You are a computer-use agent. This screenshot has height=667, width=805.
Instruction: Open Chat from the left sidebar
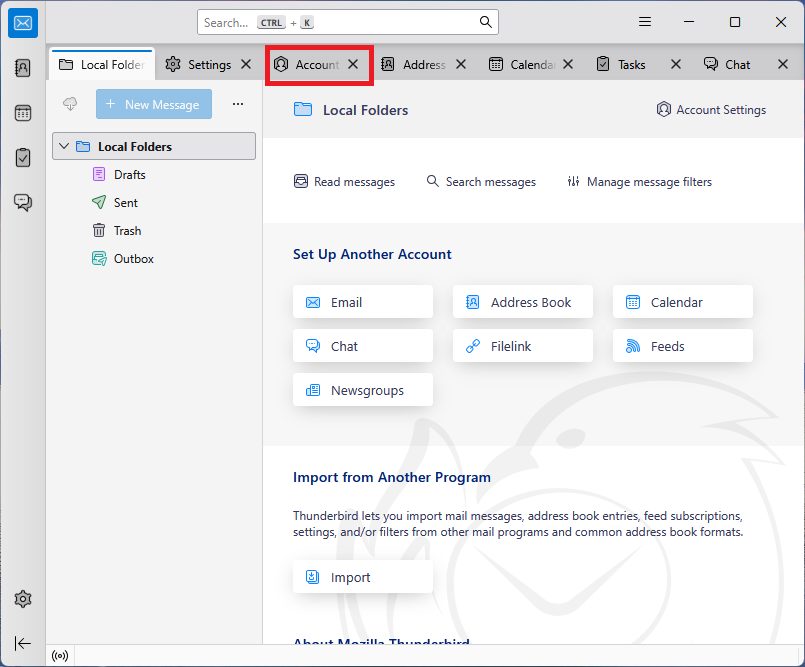(x=23, y=202)
